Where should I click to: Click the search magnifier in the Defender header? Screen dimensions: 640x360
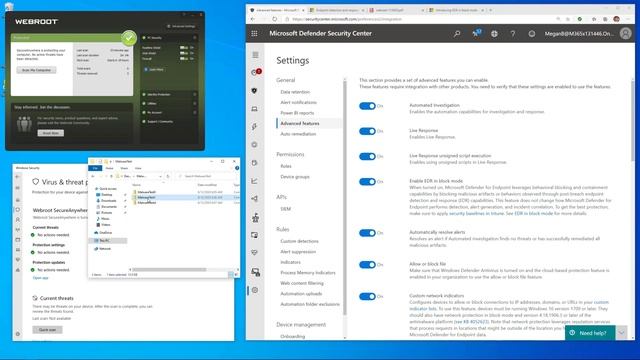457,33
